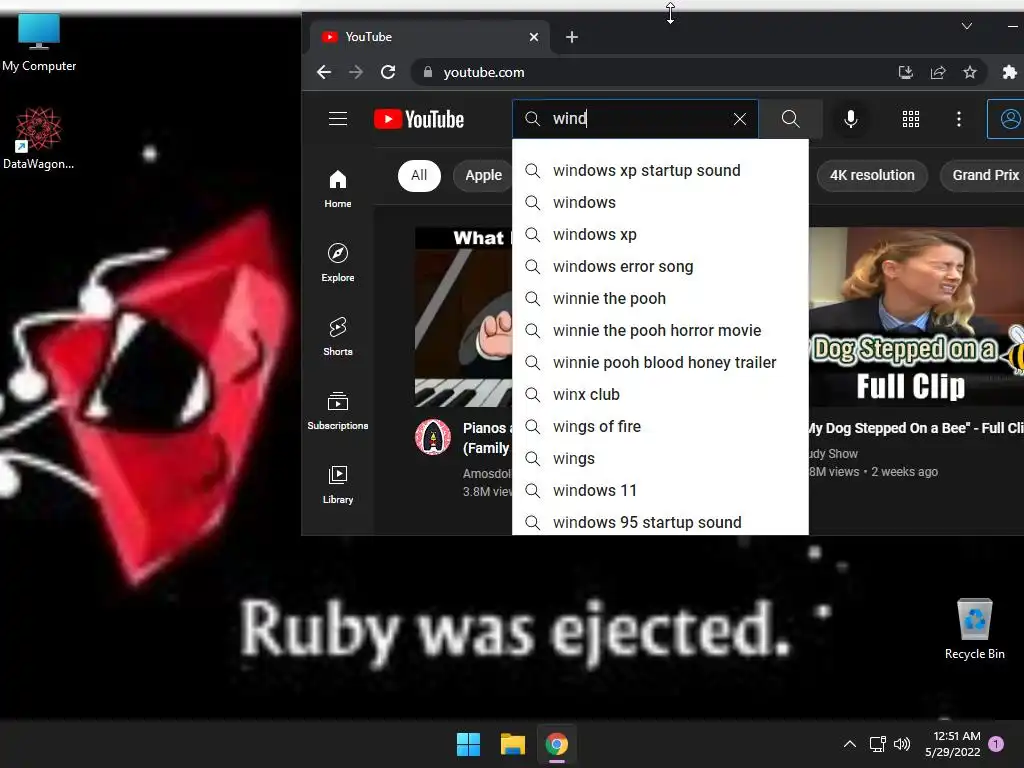The width and height of the screenshot is (1024, 768).
Task: Open volume control tray icon
Action: click(x=902, y=744)
